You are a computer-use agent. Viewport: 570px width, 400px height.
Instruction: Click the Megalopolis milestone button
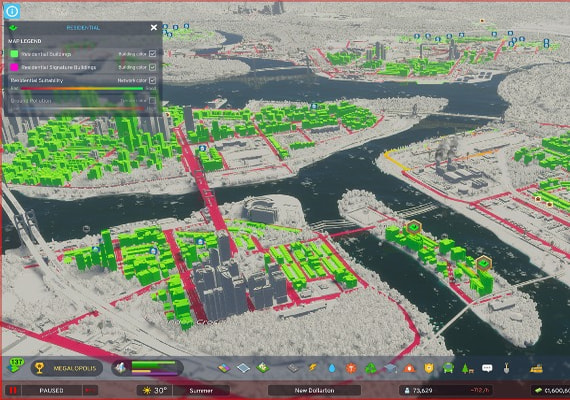[67, 368]
